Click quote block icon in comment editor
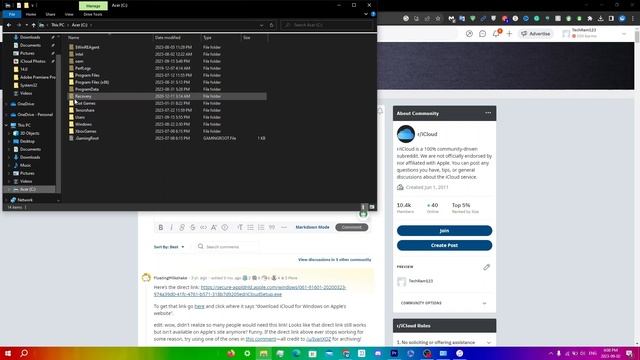The width and height of the screenshot is (640, 360). coord(272,227)
